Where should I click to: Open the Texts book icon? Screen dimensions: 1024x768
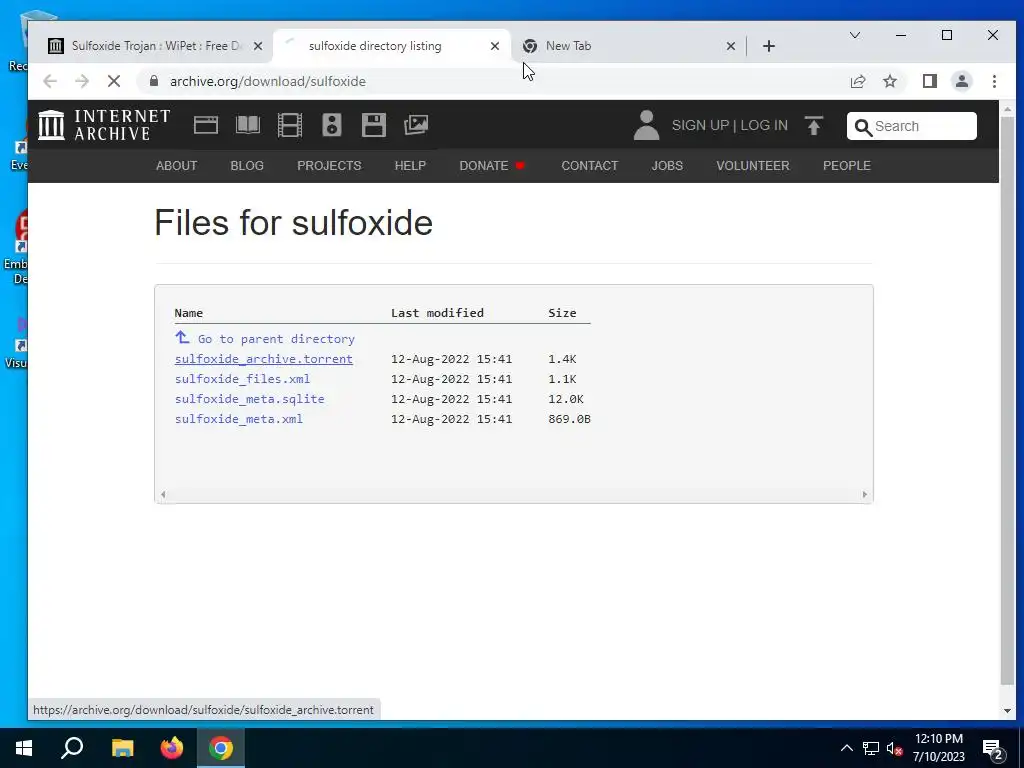point(248,125)
